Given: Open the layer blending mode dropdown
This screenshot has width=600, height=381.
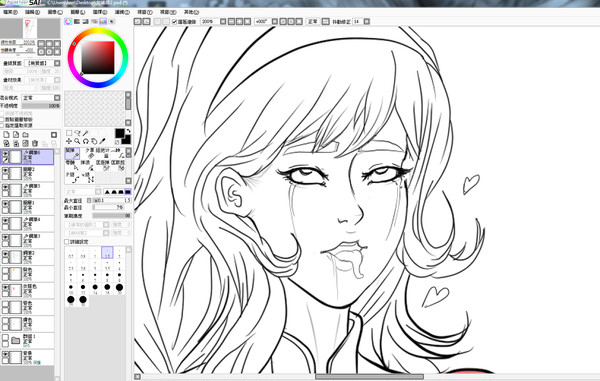Looking at the screenshot, I should 57,98.
